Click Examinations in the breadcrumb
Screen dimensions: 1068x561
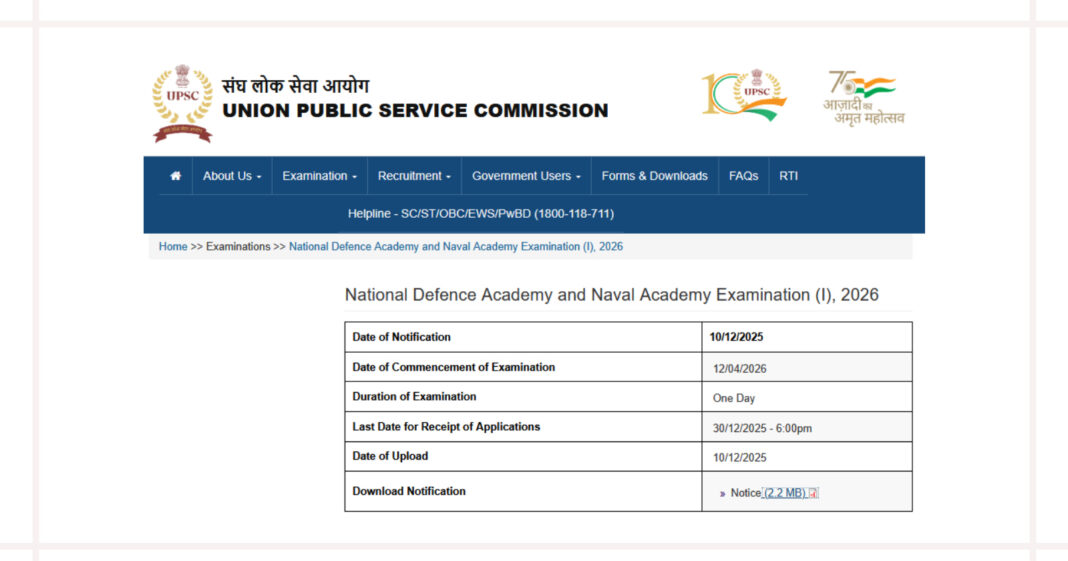tap(238, 246)
